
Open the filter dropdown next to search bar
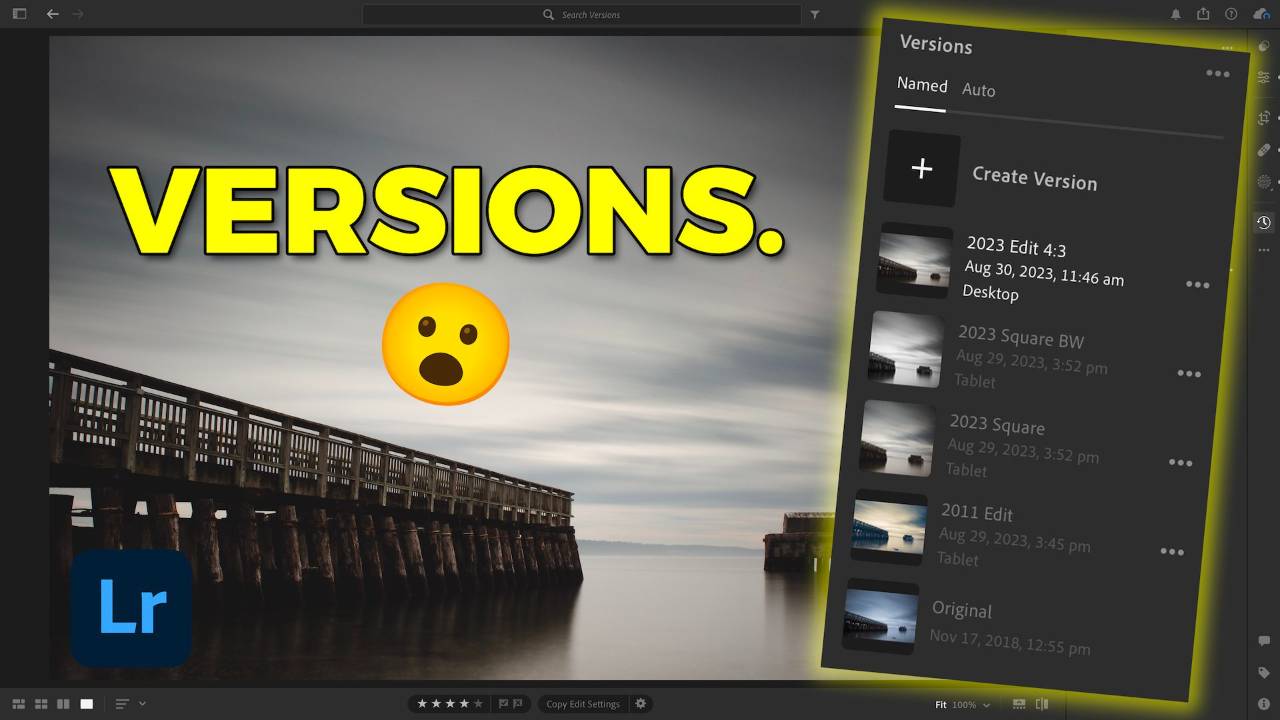coord(816,14)
